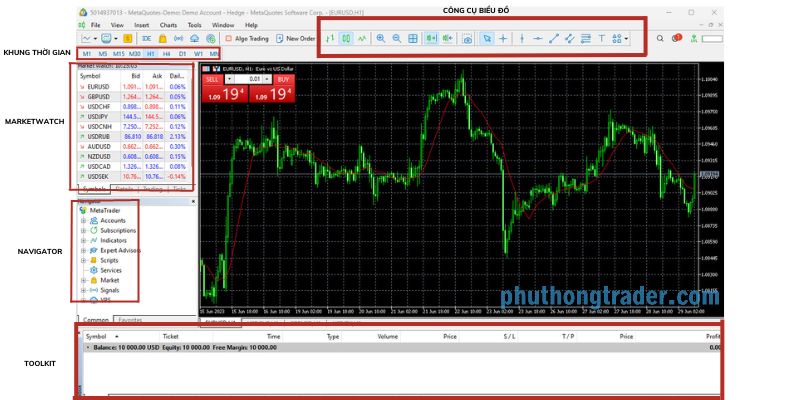
Task: Open notifications icon with red badge
Action: coord(677,38)
